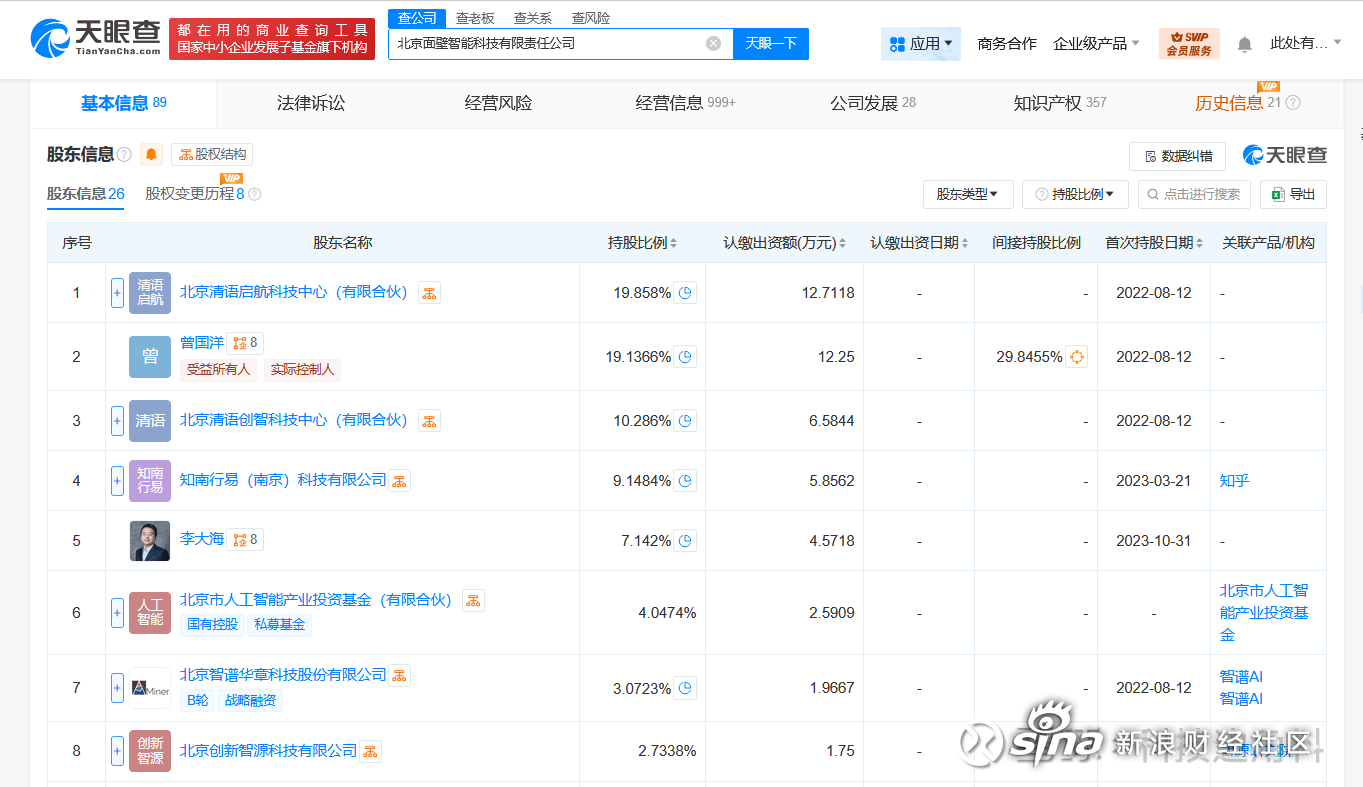Click the 天眼一下 search button
Viewport: 1363px width, 787px height.
771,43
